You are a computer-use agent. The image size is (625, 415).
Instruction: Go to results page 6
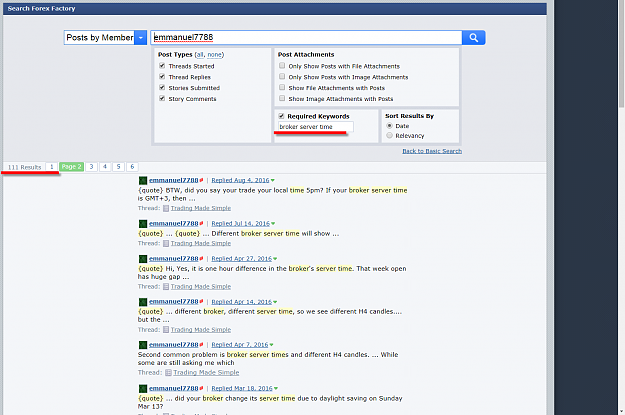[132, 167]
